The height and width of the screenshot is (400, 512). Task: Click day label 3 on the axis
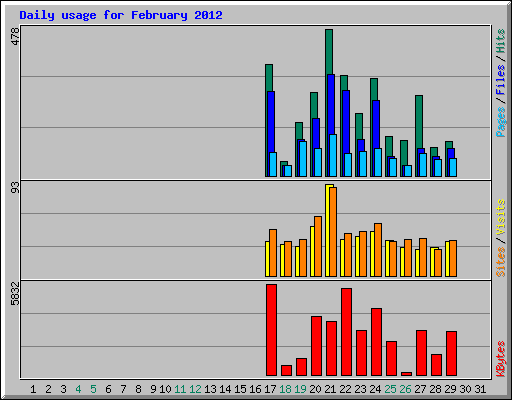click(63, 389)
